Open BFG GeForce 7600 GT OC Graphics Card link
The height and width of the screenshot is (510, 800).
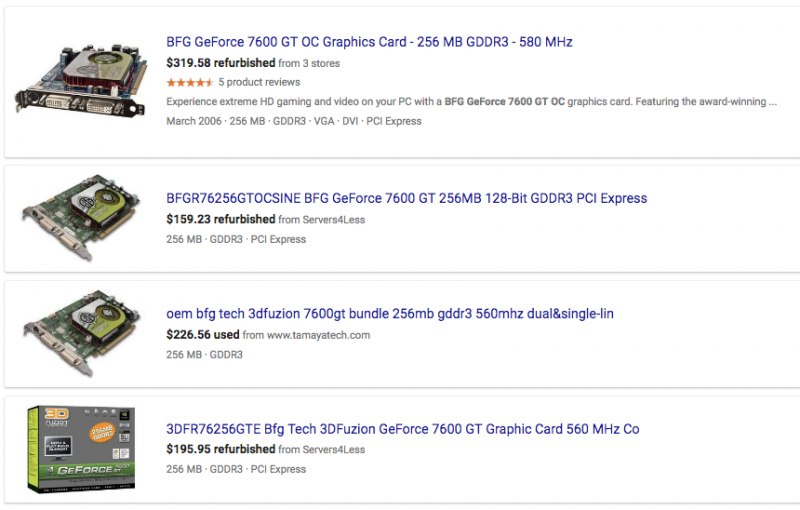pos(369,42)
